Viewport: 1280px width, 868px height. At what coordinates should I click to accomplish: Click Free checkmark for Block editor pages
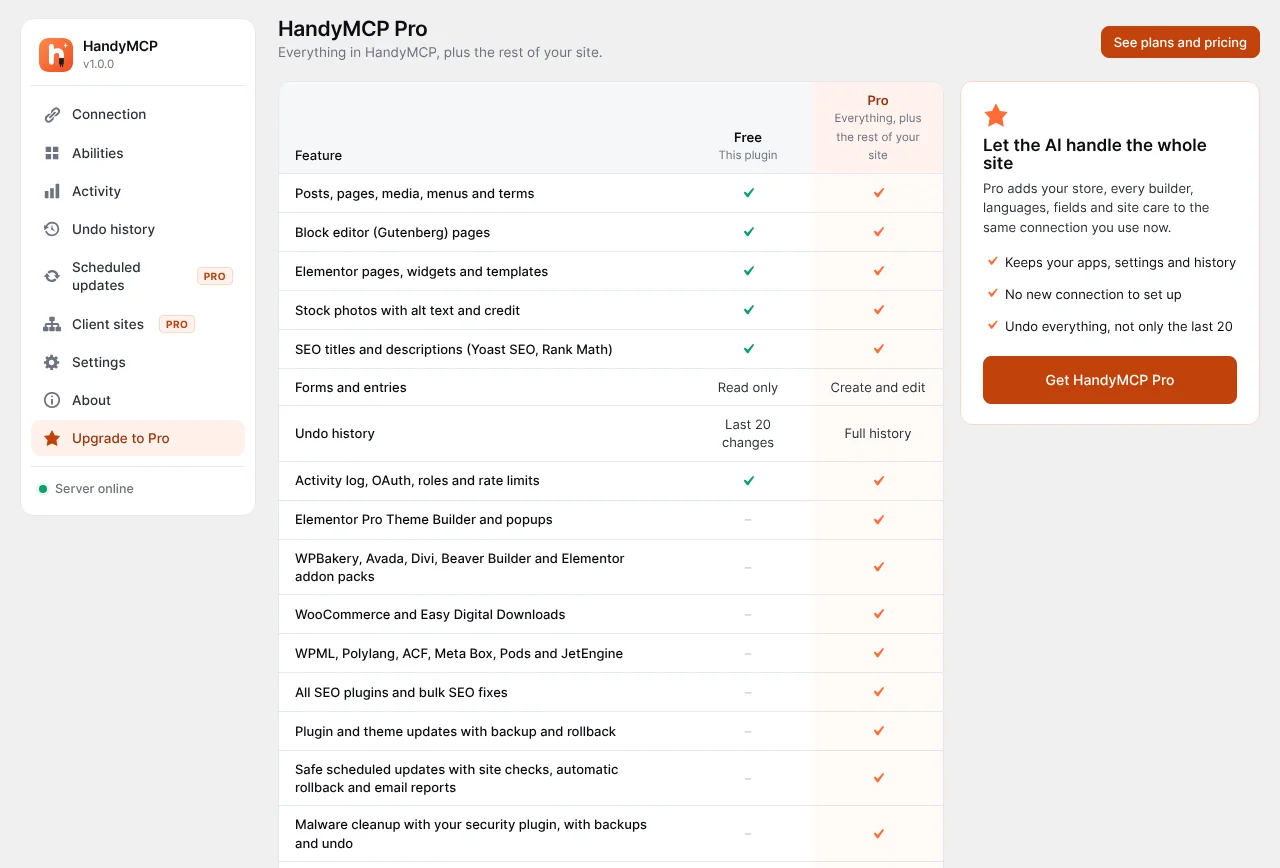[x=748, y=232]
